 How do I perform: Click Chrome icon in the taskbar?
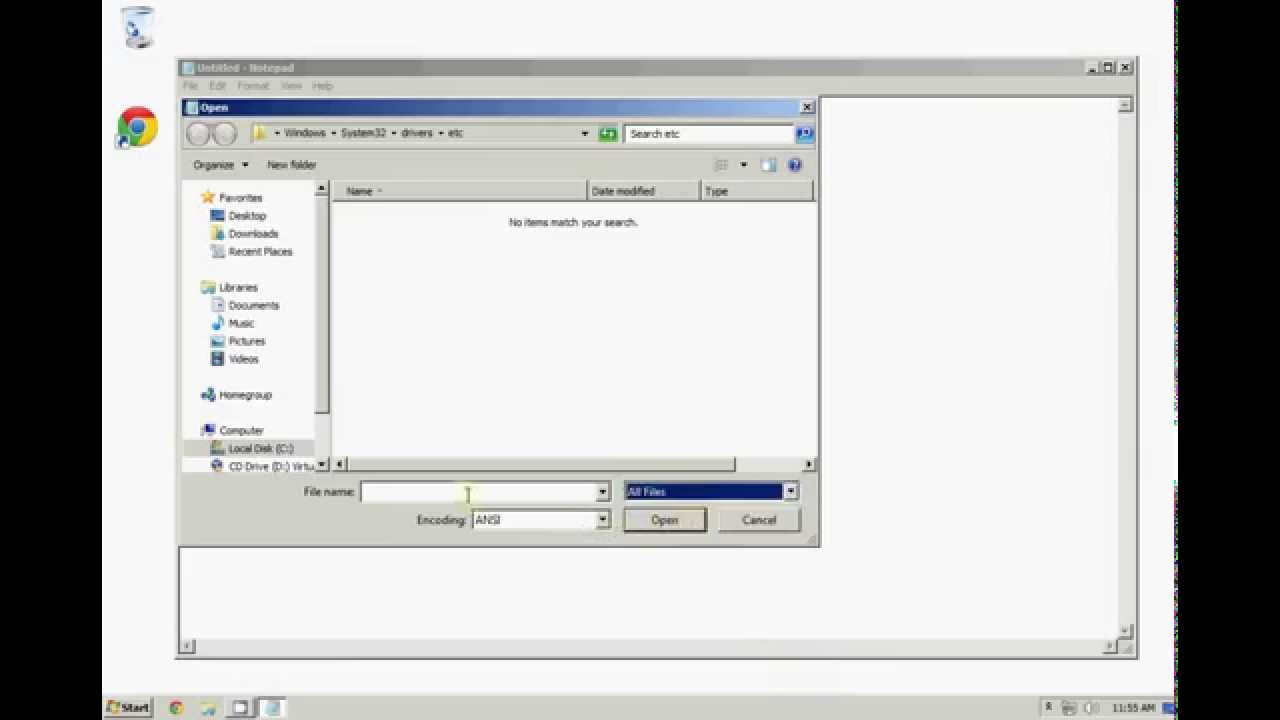[x=176, y=708]
